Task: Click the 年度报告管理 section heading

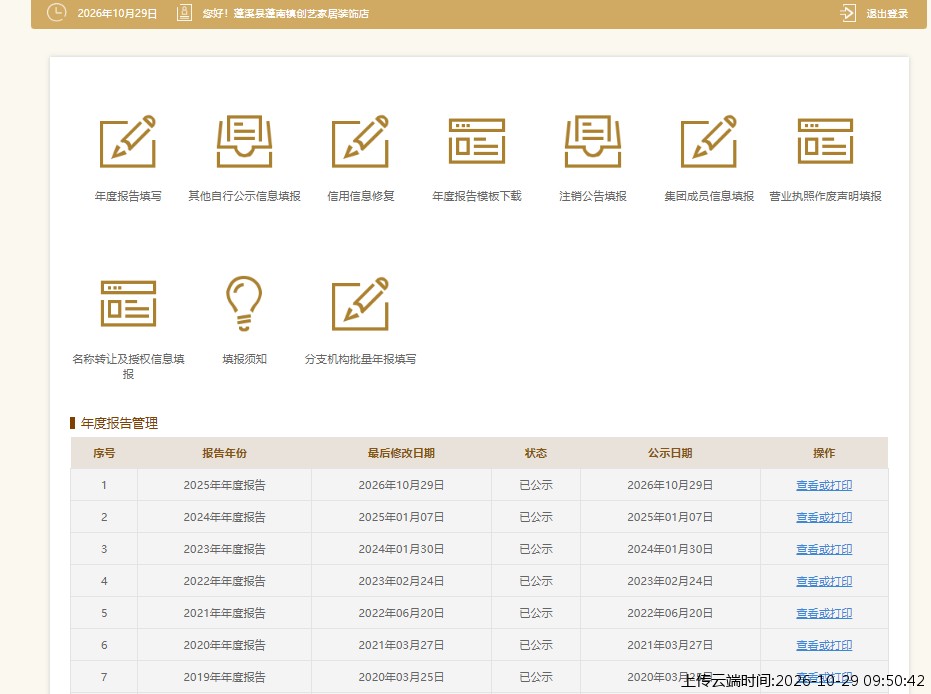Action: 119,423
